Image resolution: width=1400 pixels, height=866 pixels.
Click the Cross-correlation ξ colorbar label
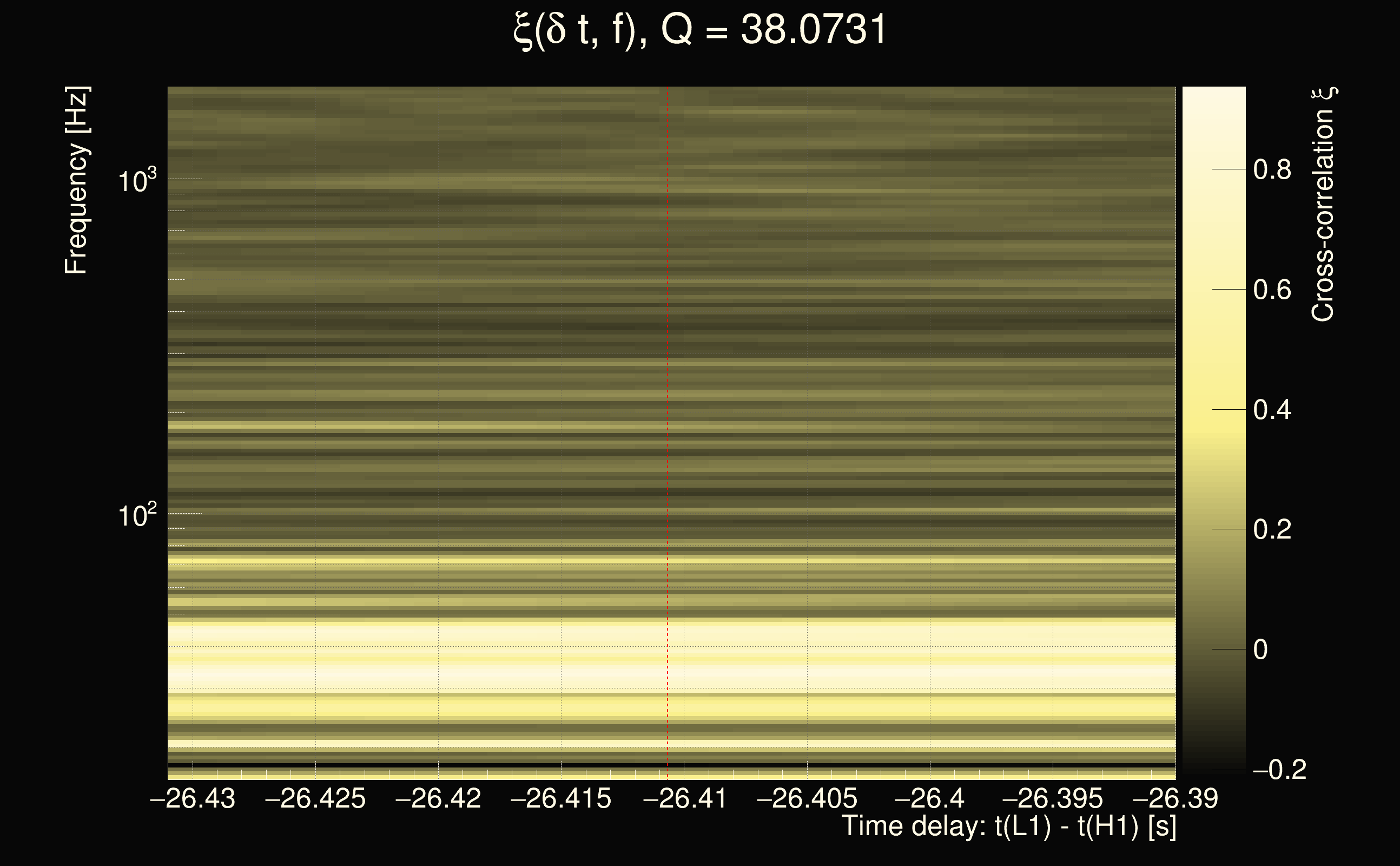click(x=1323, y=205)
